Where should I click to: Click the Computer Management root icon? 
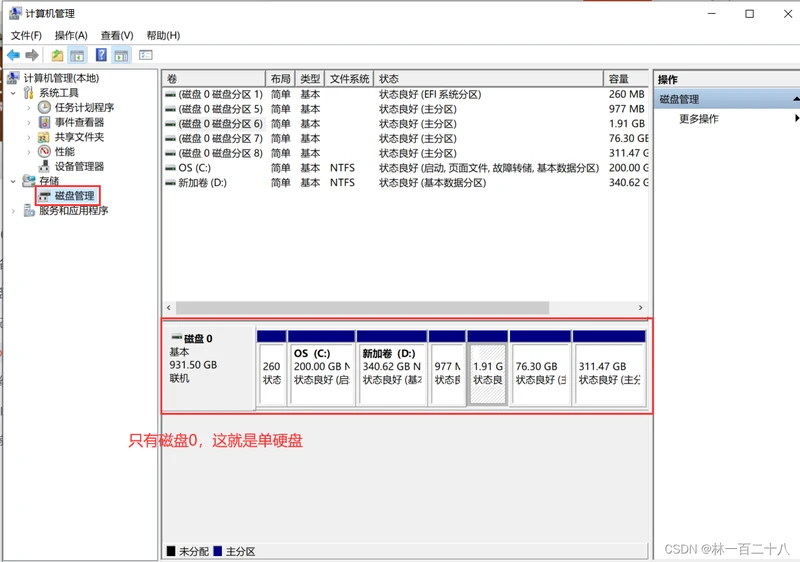tap(14, 78)
